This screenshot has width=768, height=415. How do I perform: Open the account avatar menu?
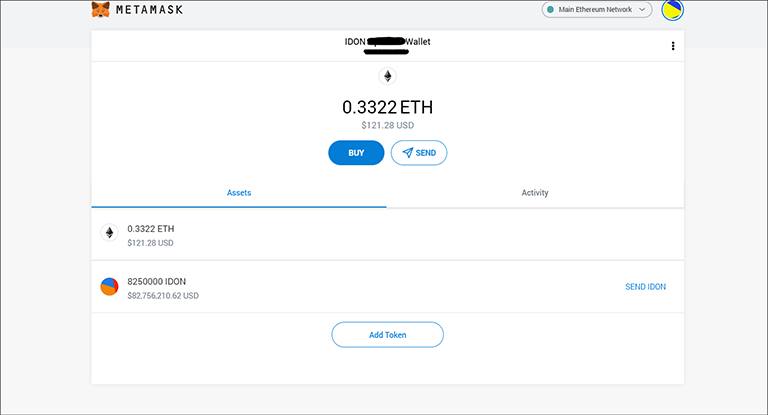tap(672, 10)
